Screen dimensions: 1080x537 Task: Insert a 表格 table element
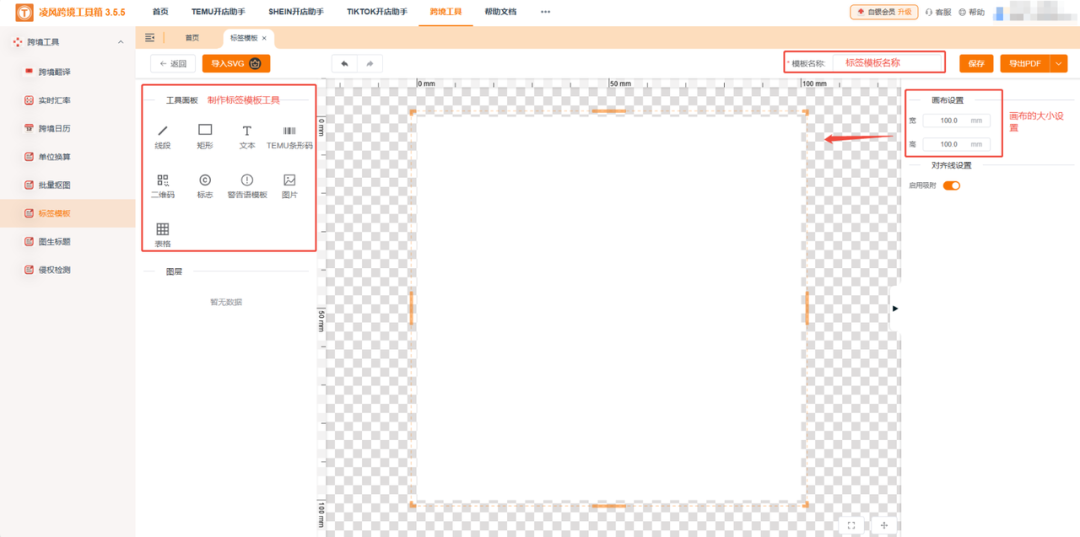163,235
